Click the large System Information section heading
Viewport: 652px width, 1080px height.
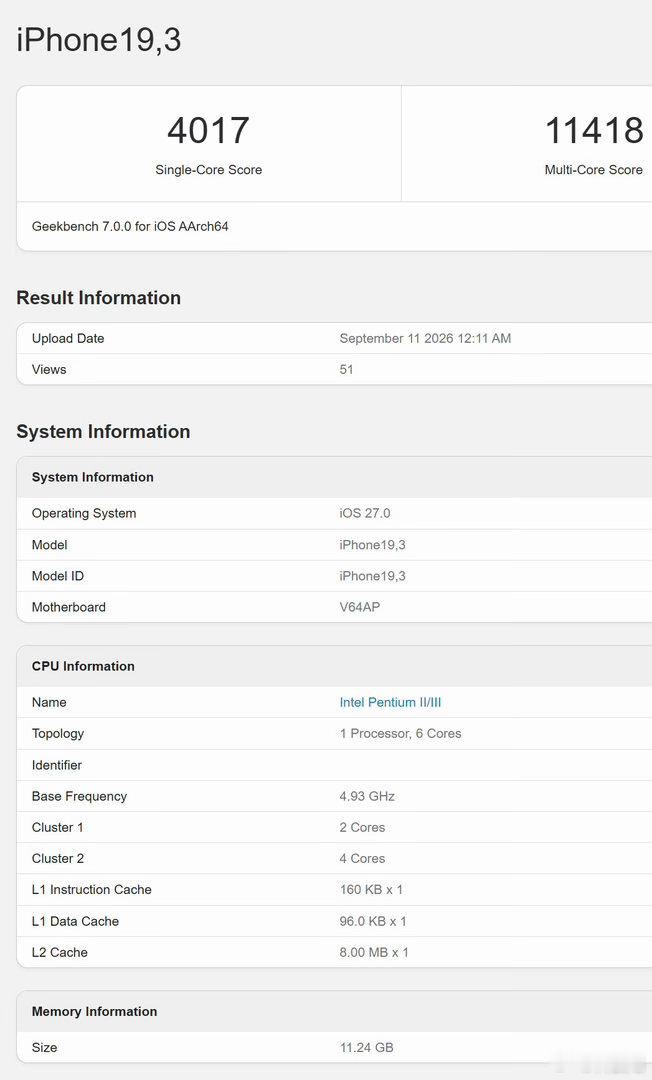pos(103,432)
